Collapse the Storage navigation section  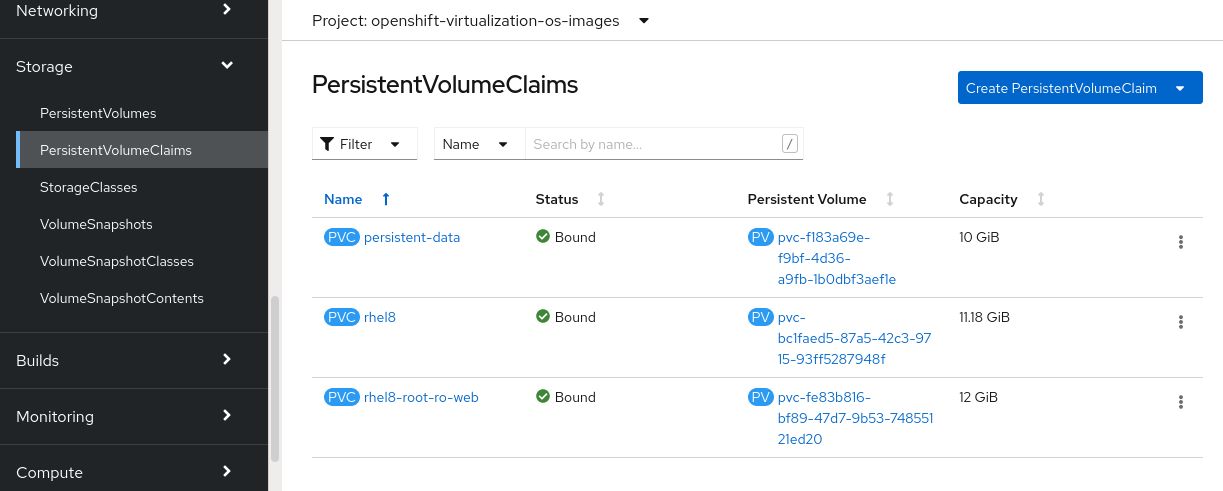(227, 66)
